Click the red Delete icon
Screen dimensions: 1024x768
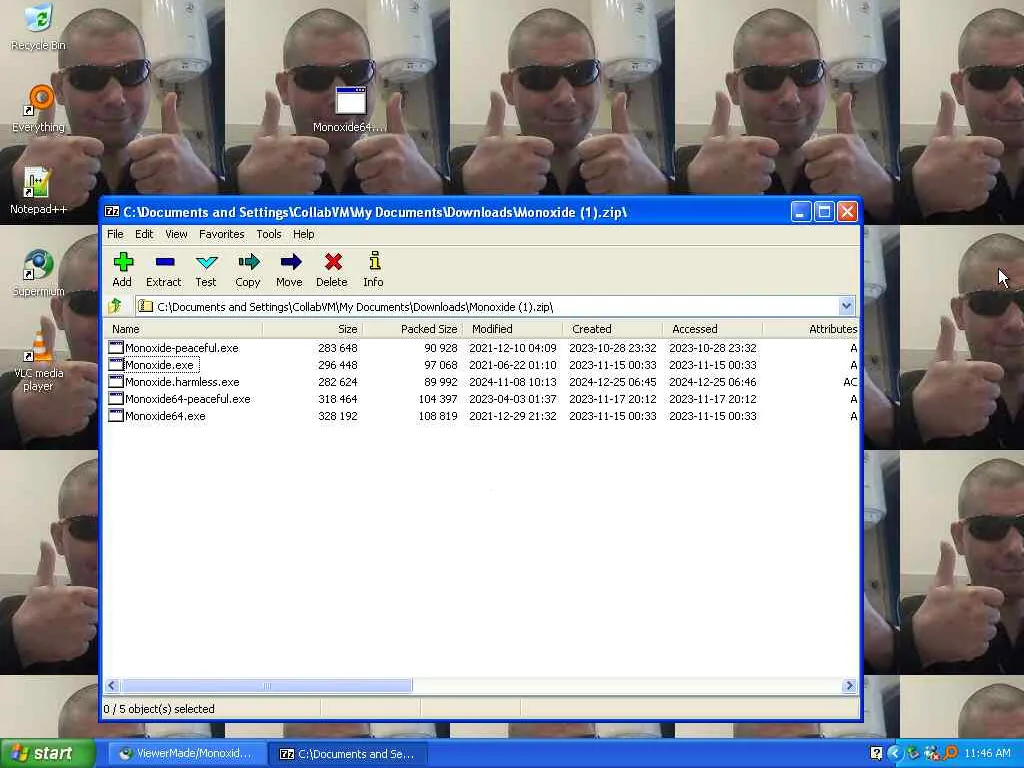pyautogui.click(x=332, y=263)
